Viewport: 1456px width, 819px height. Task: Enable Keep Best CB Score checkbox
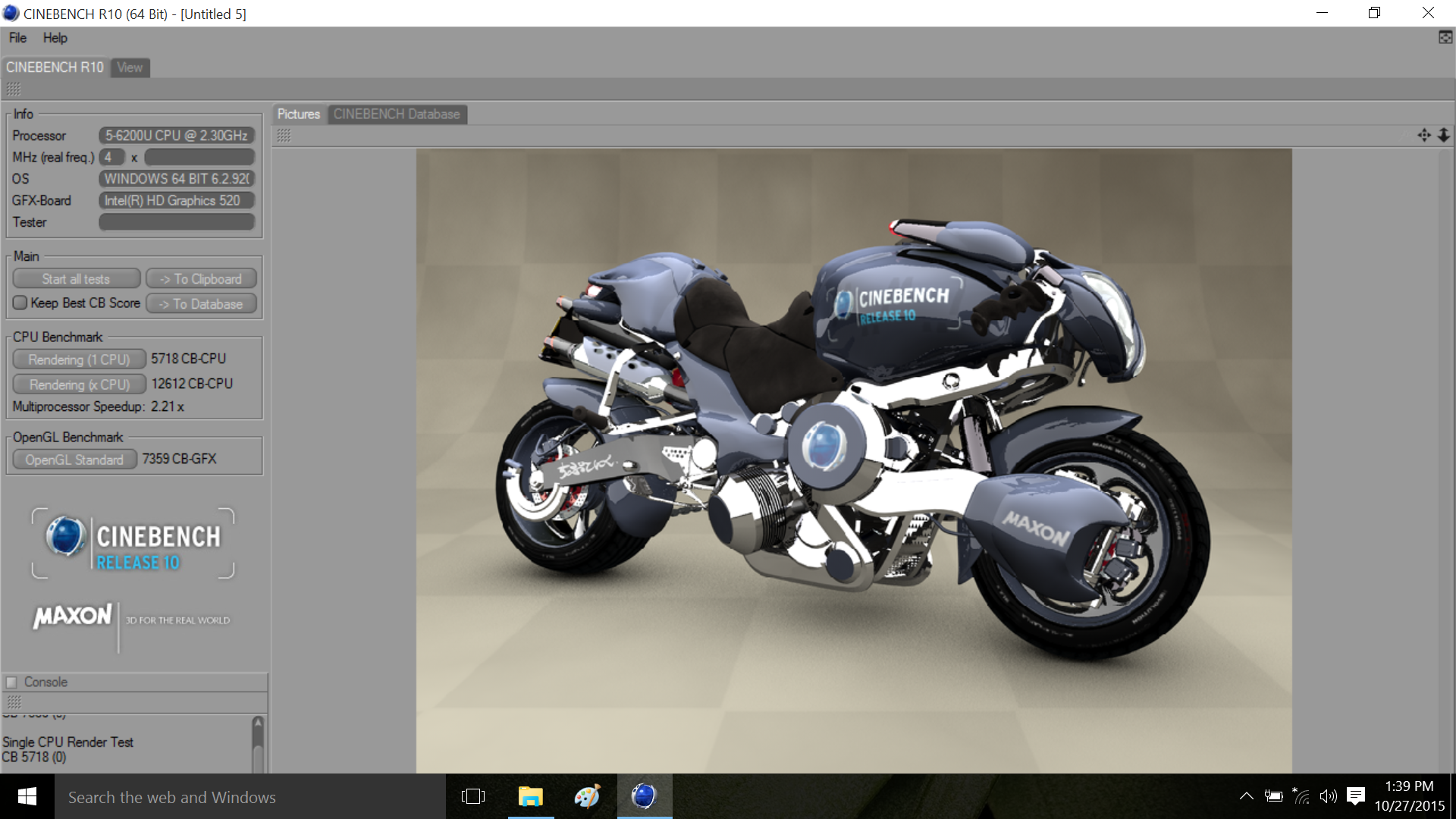pos(20,303)
